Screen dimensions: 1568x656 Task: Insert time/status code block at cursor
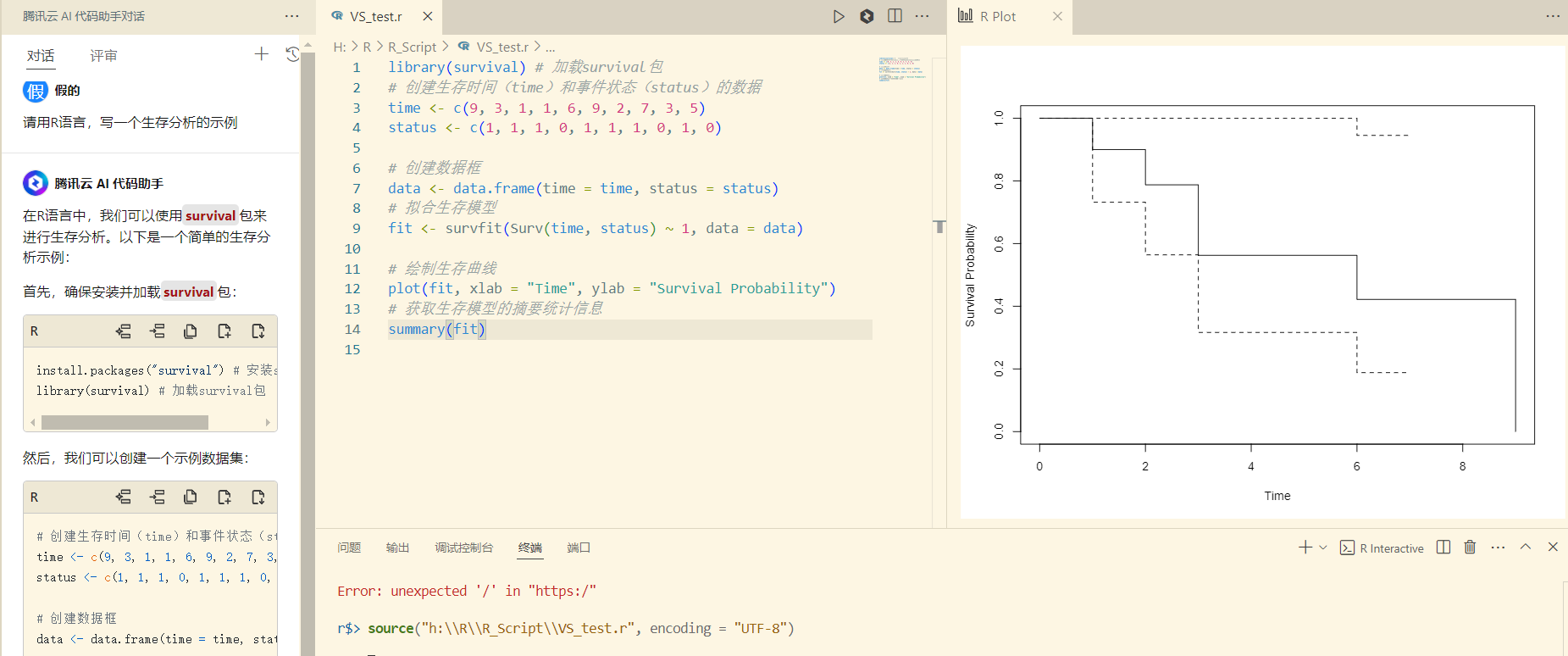coord(157,498)
